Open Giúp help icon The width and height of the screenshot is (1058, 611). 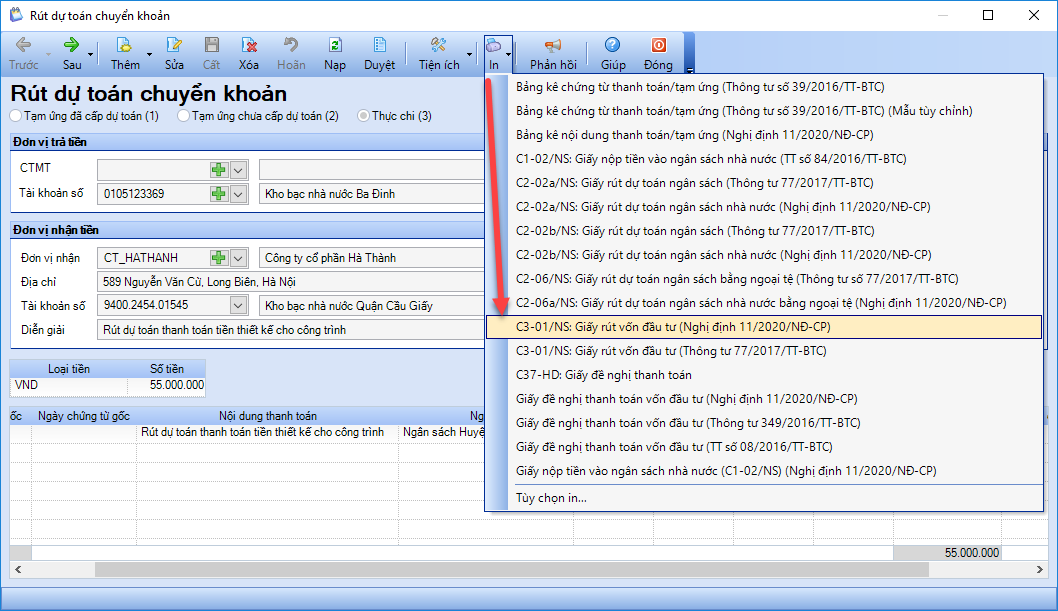point(613,45)
